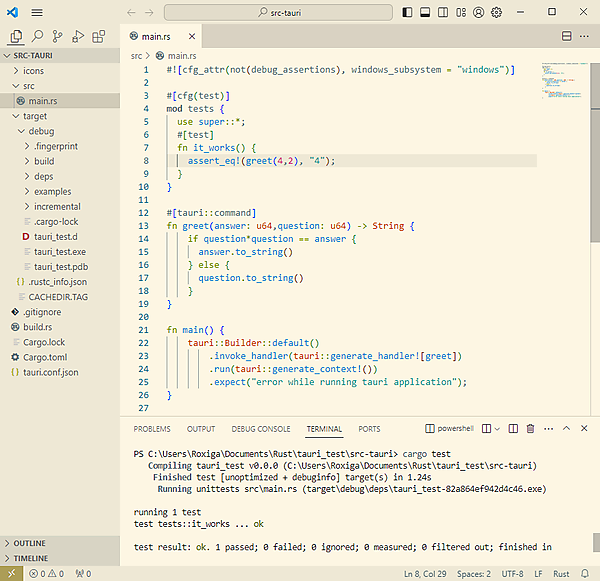Toggle the bottom panel visibility
Screen dimensions: 600x581
coord(424,13)
